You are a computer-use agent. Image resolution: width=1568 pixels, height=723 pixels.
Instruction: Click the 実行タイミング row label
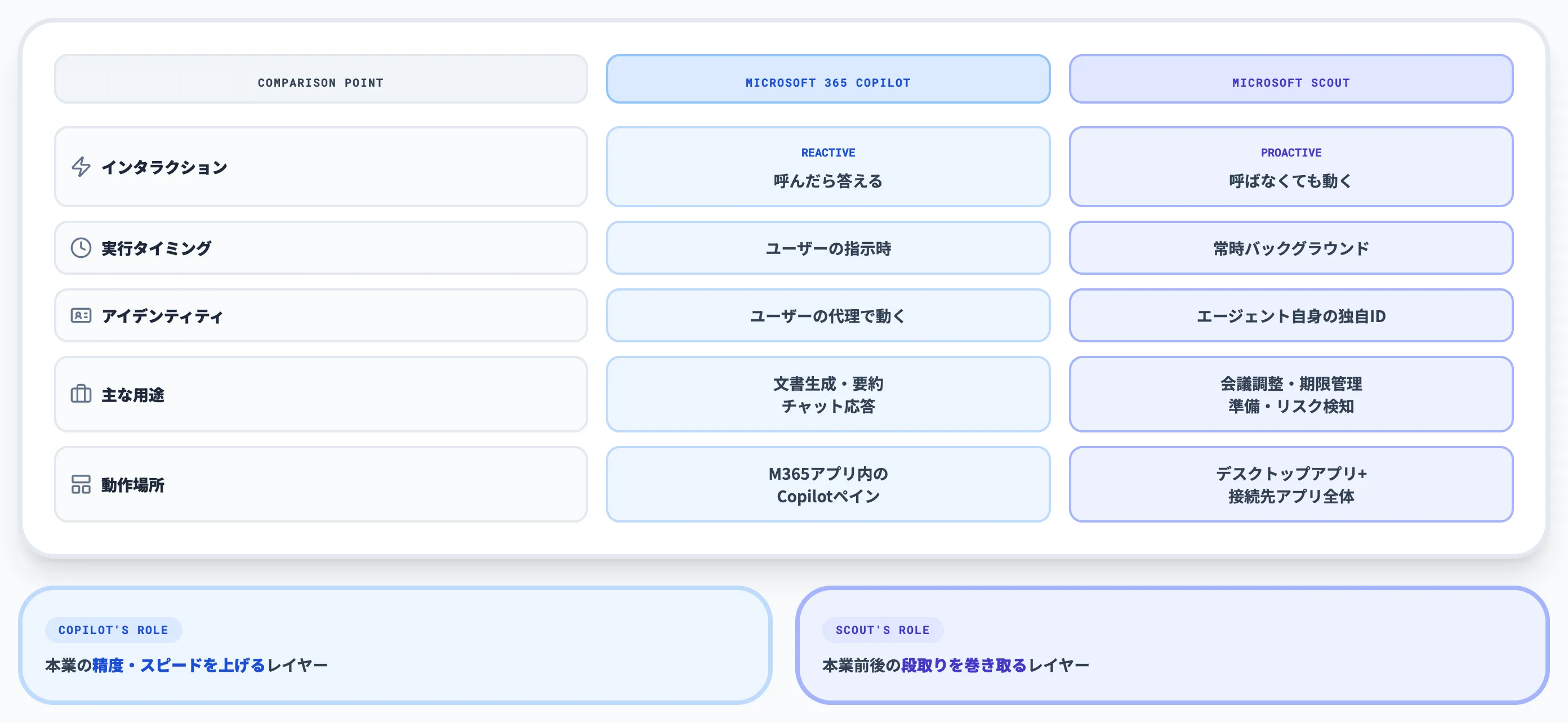pos(157,248)
